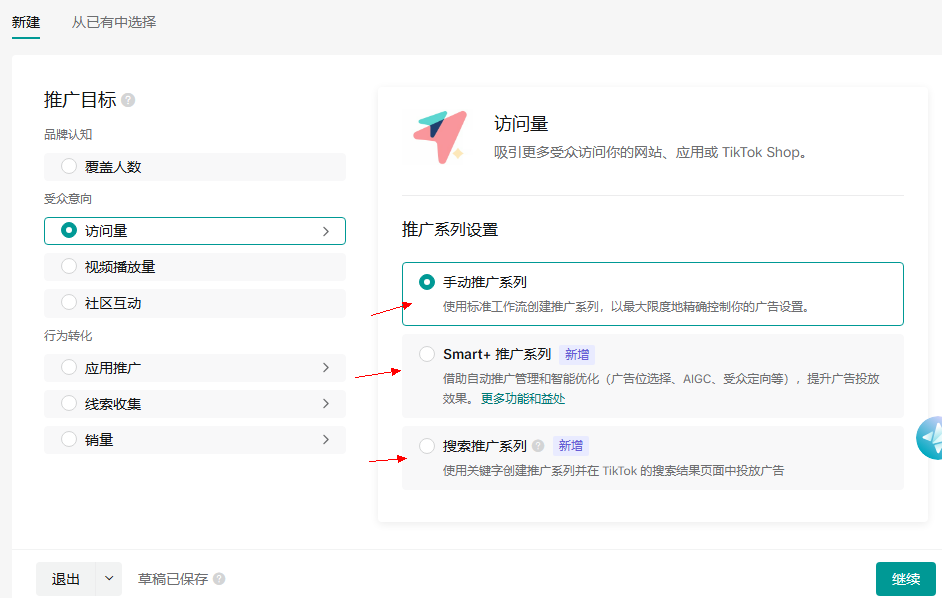Screen dimensions: 942x598
Task: Click the 继续 button
Action: tap(905, 579)
